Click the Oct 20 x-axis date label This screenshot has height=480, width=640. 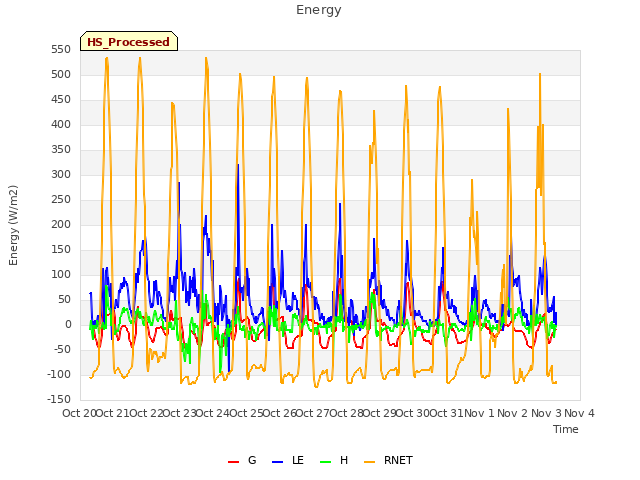point(79,413)
